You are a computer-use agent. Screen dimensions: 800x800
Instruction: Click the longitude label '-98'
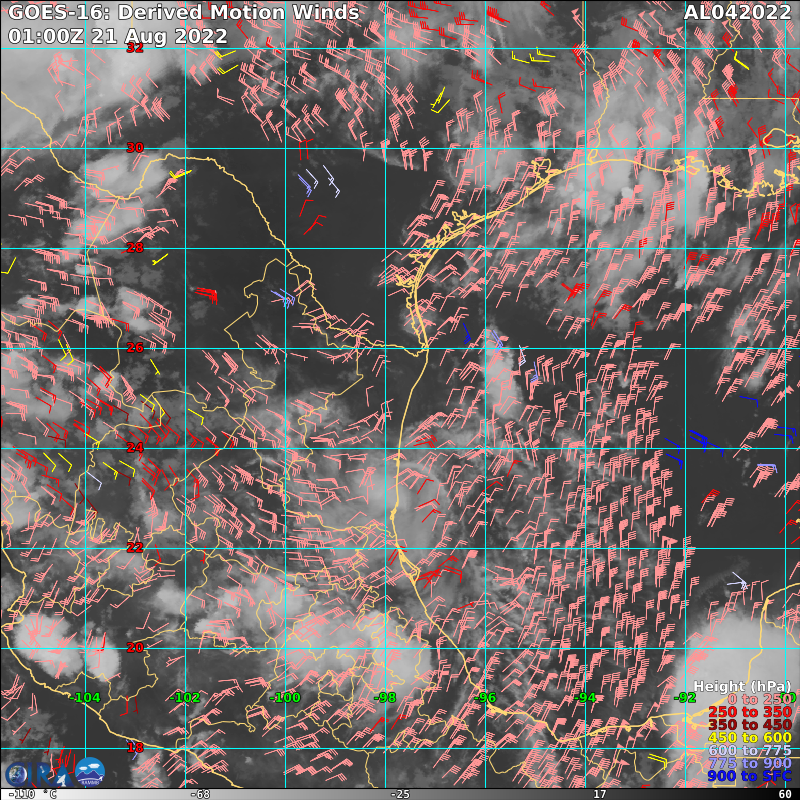click(385, 698)
